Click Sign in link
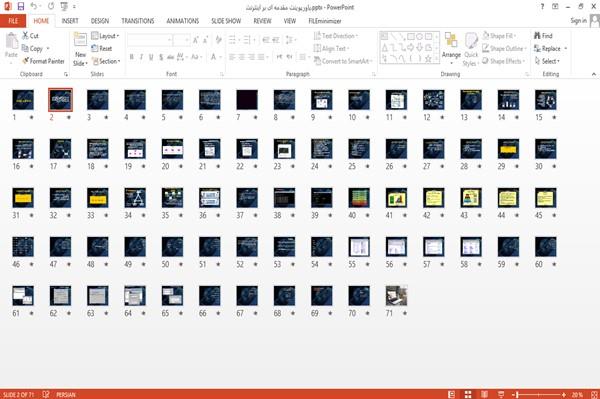The image size is (600, 399). [x=578, y=21]
